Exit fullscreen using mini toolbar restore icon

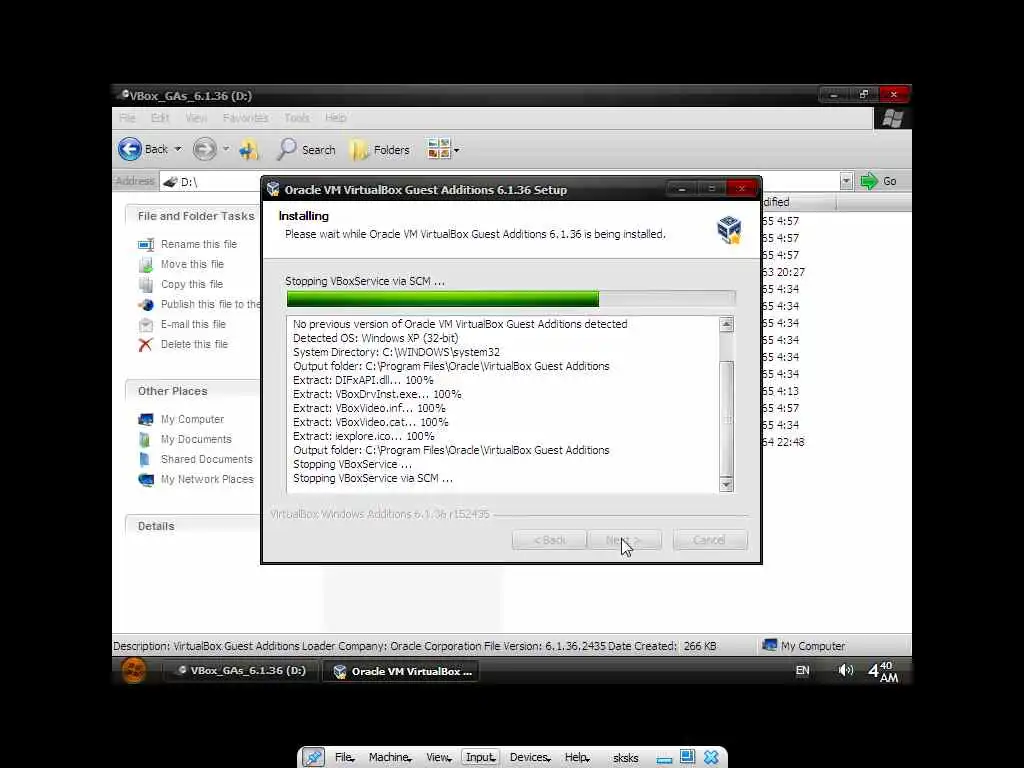click(687, 757)
